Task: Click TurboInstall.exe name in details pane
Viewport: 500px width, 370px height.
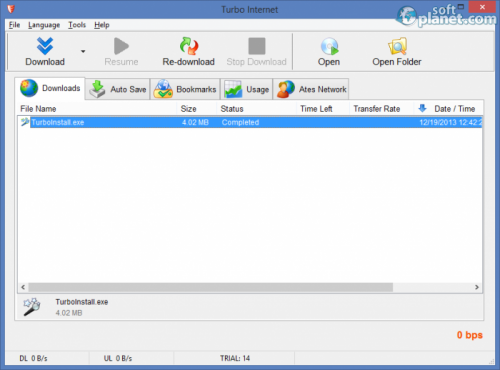Action: click(x=82, y=302)
